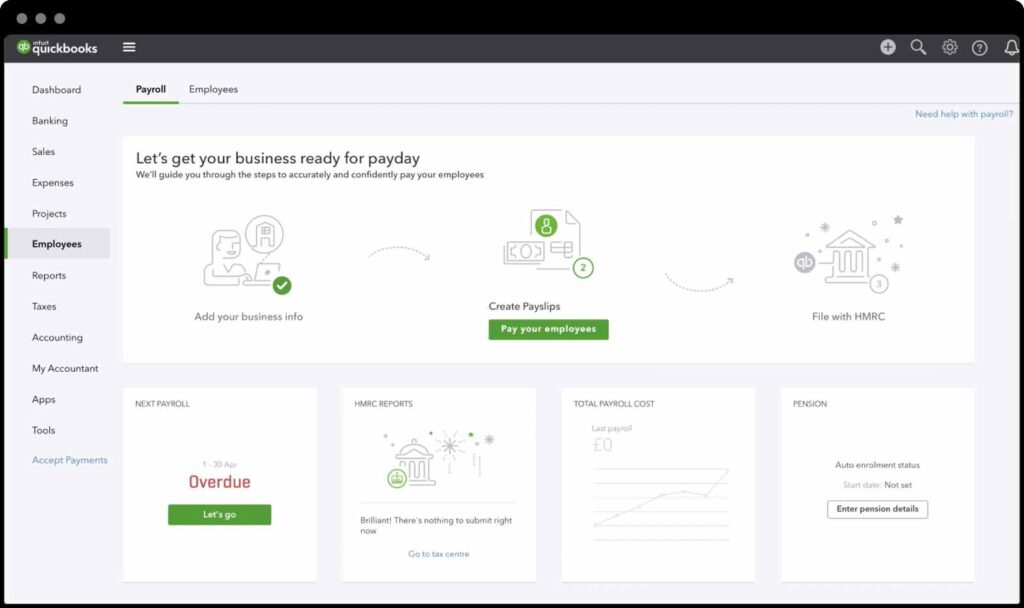Viewport: 1024px width, 608px height.
Task: Select the Payroll tab
Action: click(150, 89)
